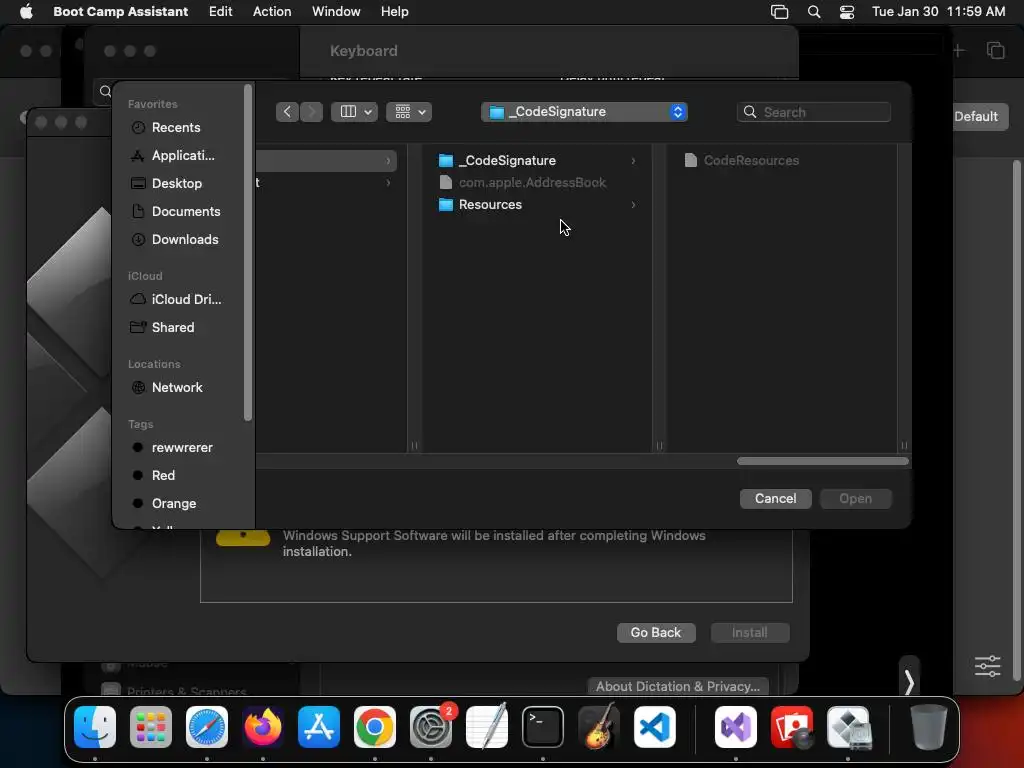Screen dimensions: 1024x768
Task: Click the right chevron arrow near the Dock
Action: pos(909,682)
